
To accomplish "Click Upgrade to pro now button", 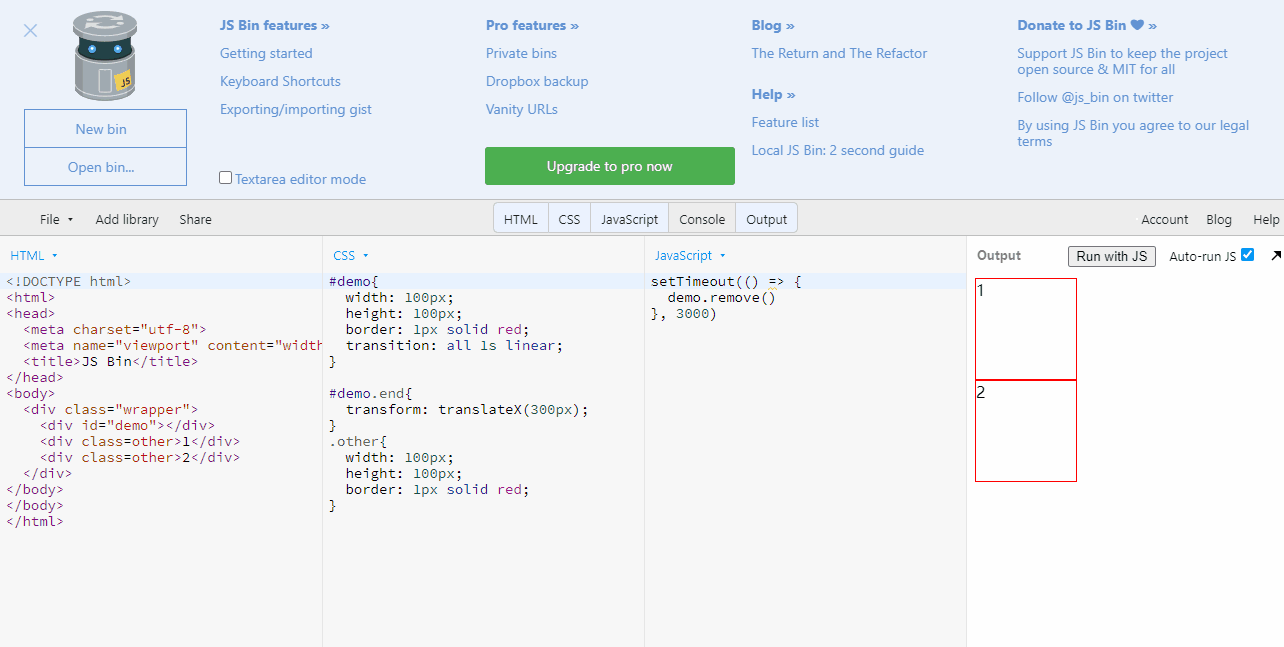I will (x=610, y=166).
